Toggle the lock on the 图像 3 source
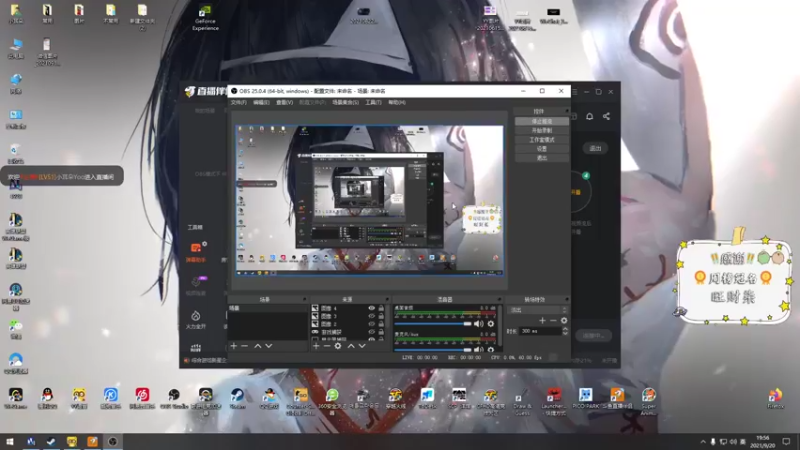 point(381,316)
